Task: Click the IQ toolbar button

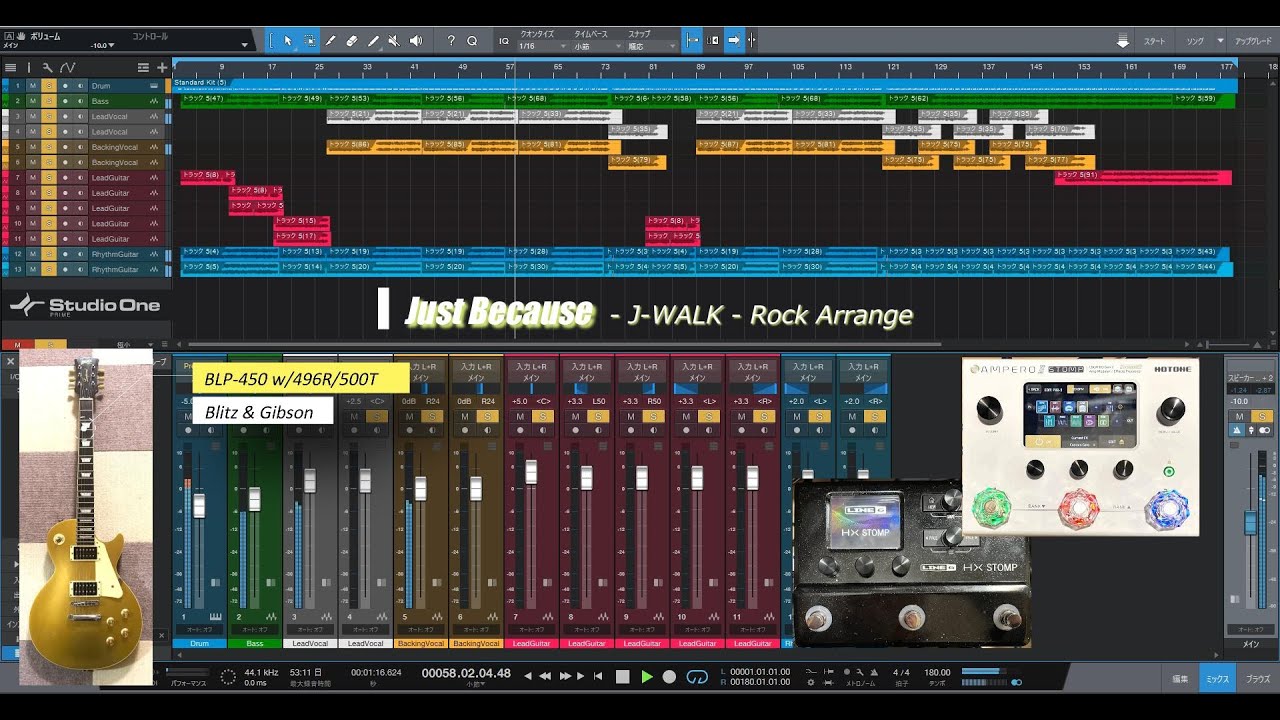Action: click(503, 41)
